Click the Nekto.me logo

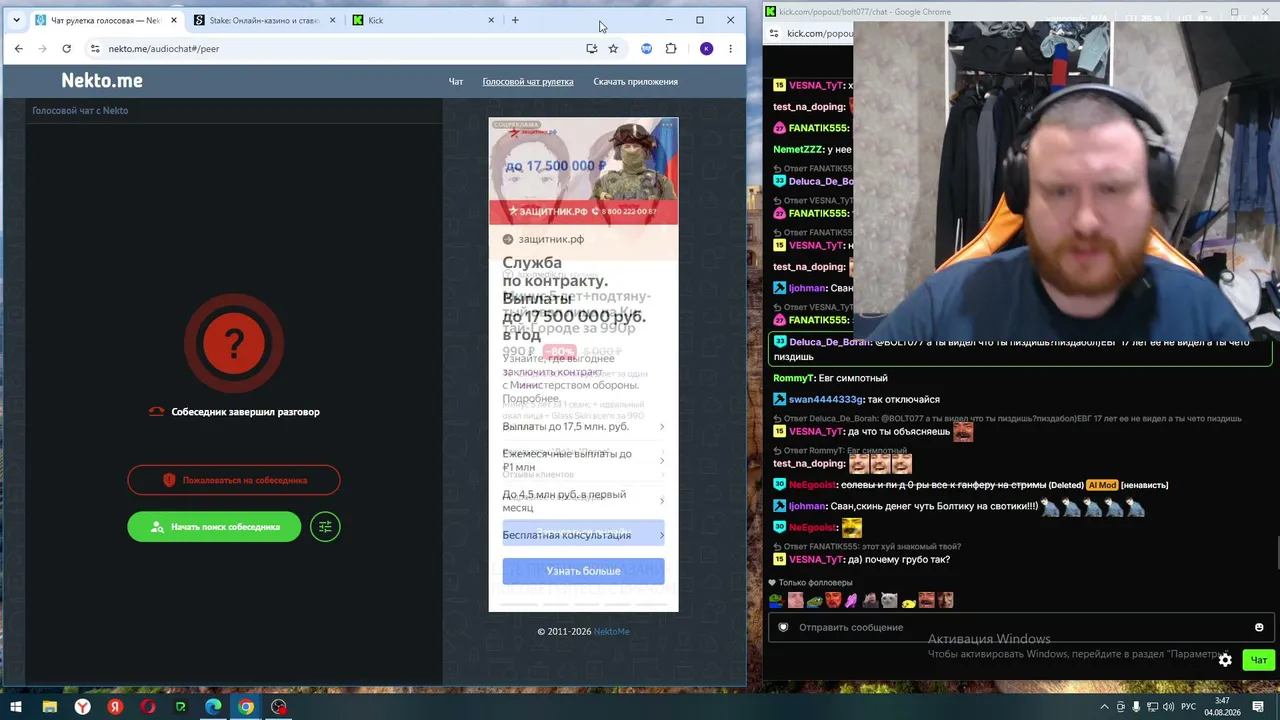pyautogui.click(x=102, y=81)
